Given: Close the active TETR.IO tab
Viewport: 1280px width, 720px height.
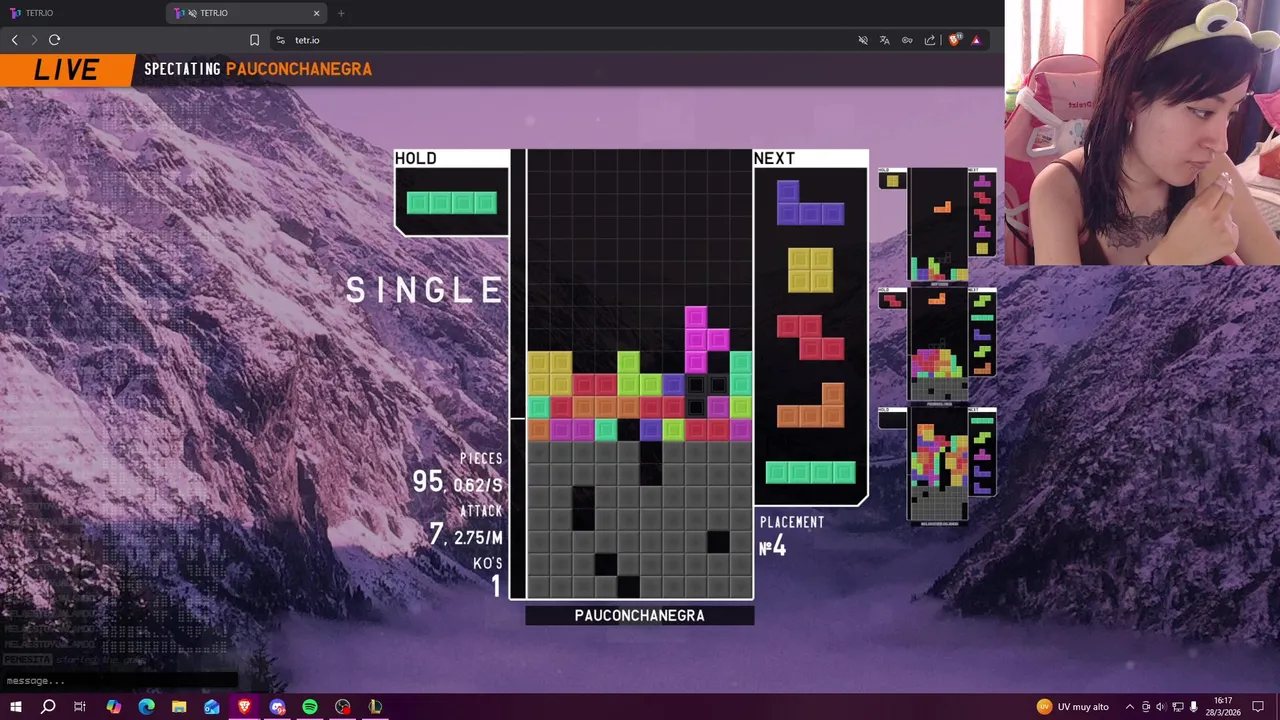Looking at the screenshot, I should click(x=317, y=13).
